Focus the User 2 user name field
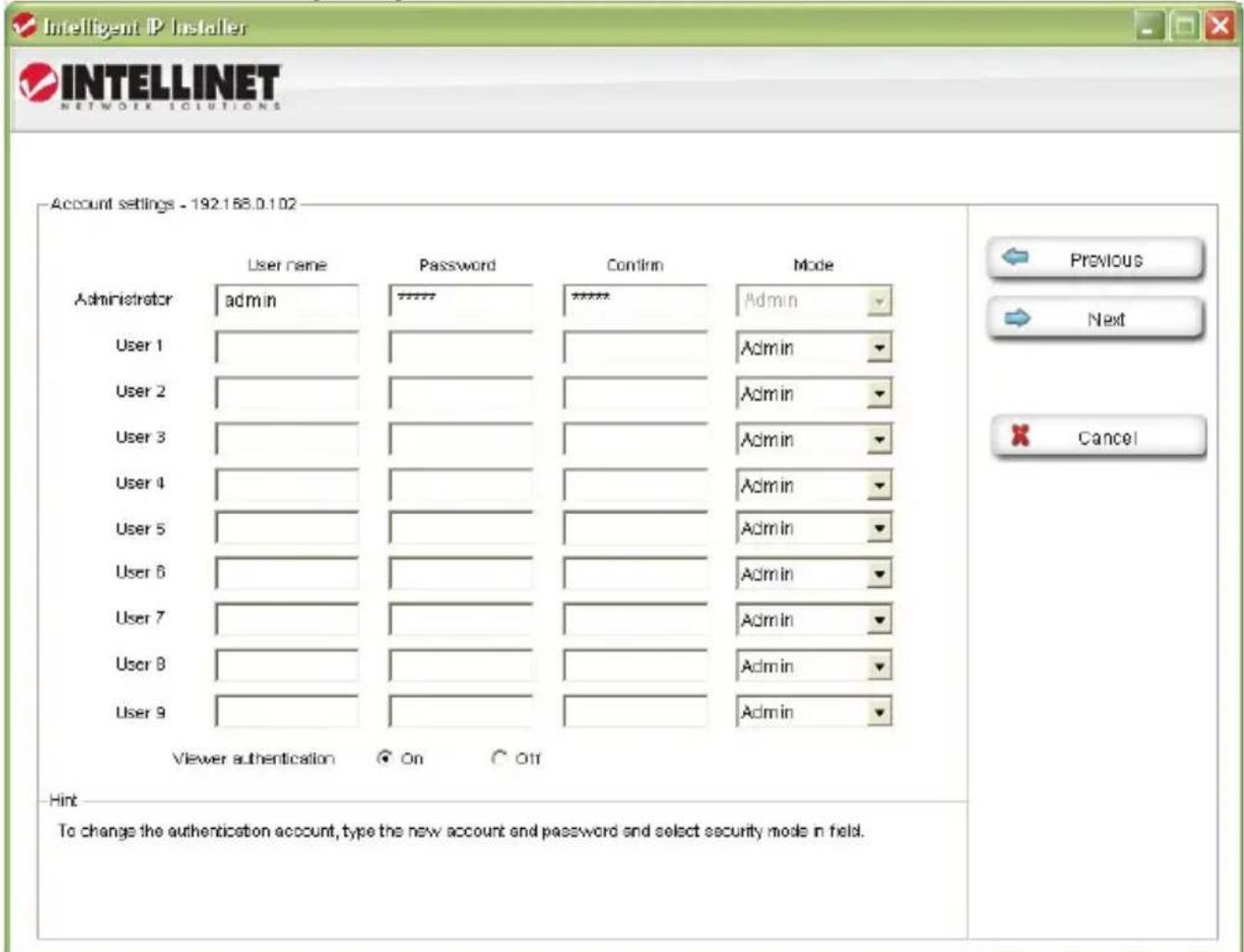The image size is (1244, 952). point(287,393)
